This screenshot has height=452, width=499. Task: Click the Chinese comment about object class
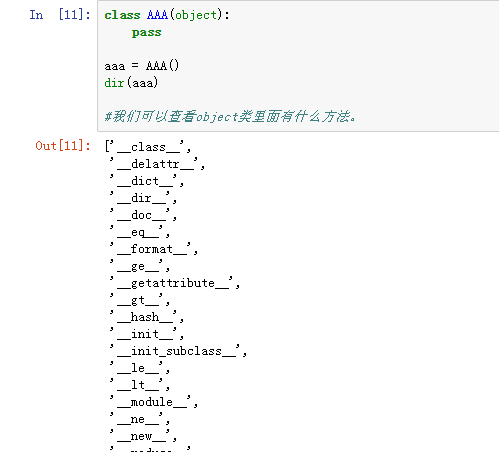230,116
